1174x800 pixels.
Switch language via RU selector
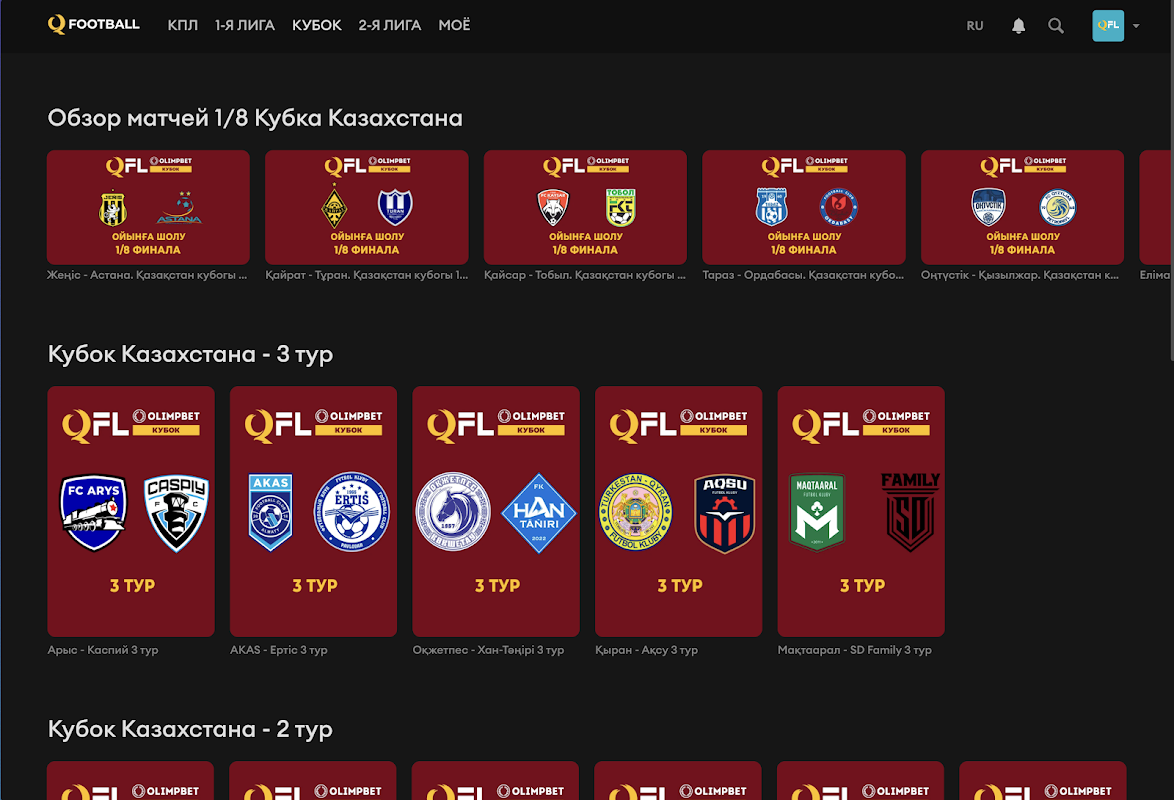[975, 26]
